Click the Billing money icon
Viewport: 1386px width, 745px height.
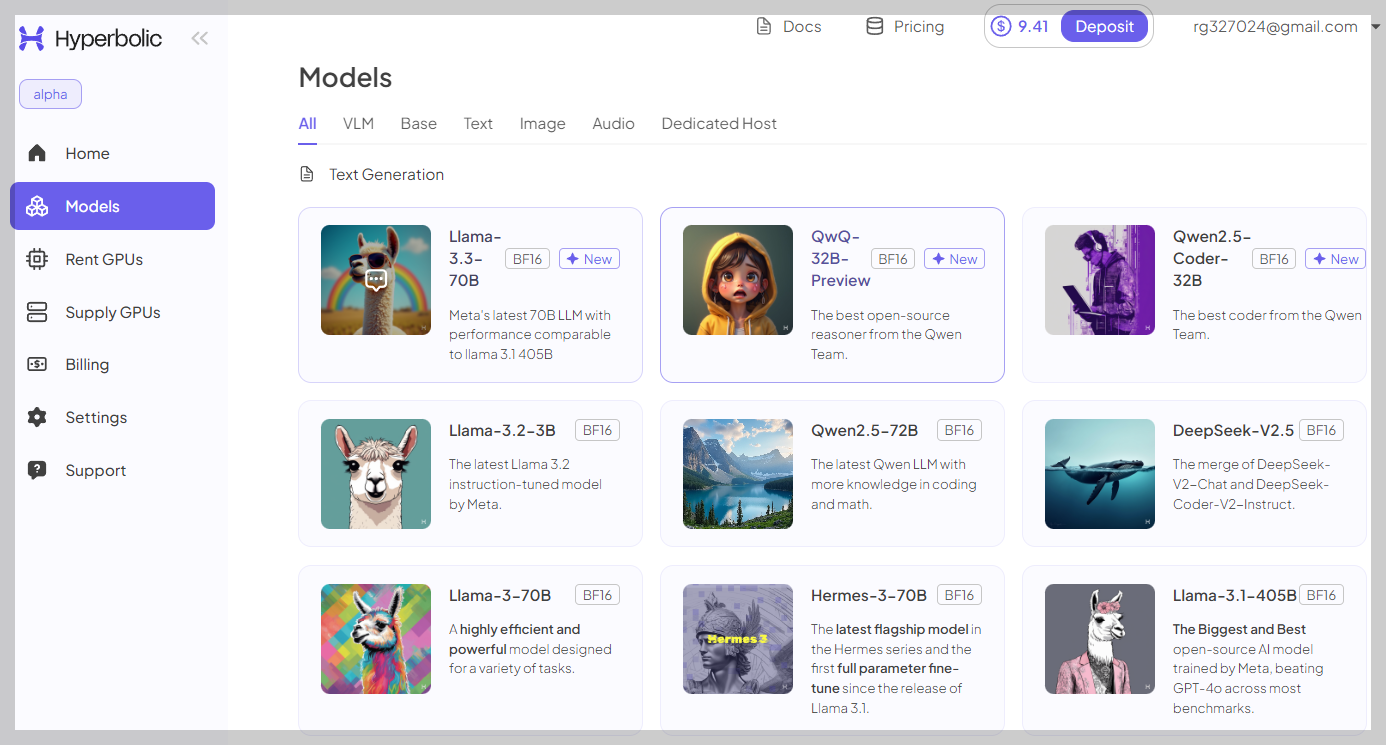pos(37,364)
